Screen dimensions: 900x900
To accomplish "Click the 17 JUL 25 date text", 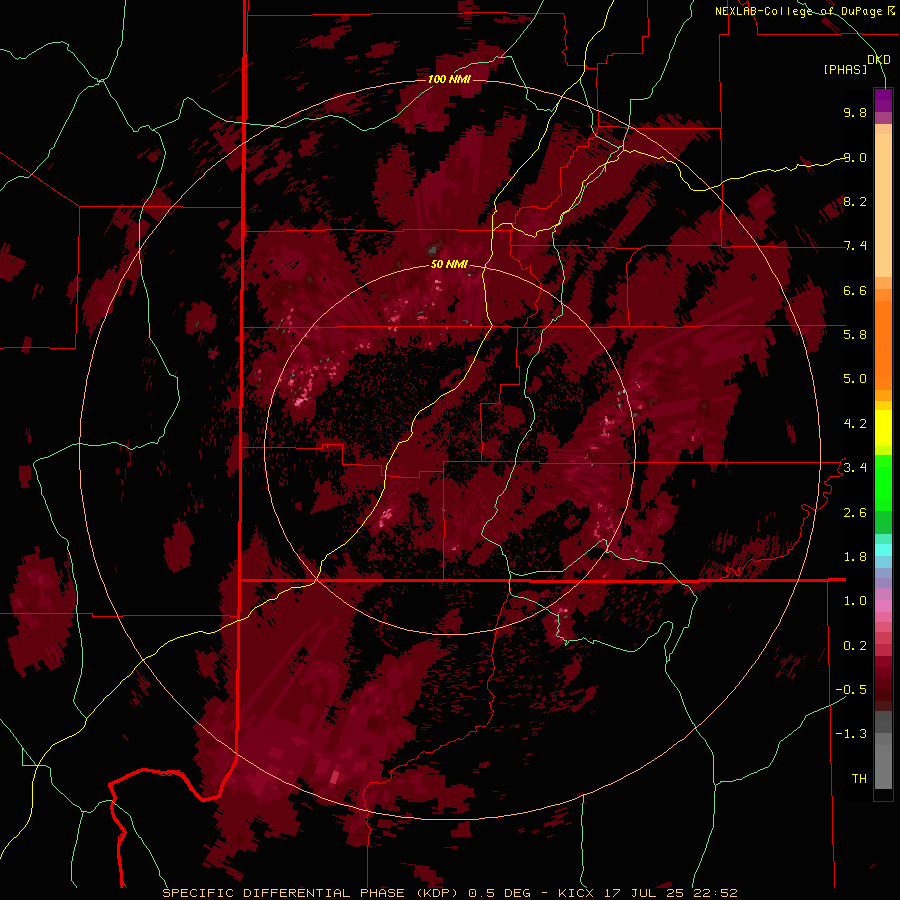I will (643, 893).
